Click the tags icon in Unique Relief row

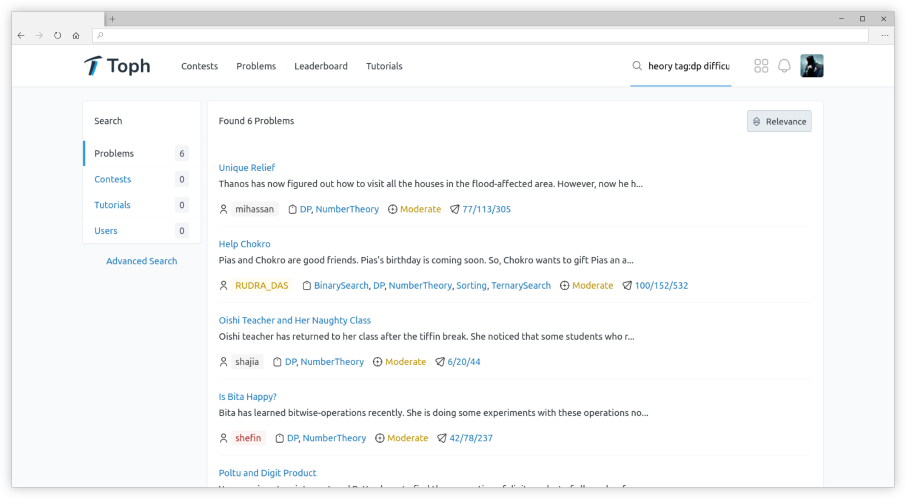tap(292, 209)
